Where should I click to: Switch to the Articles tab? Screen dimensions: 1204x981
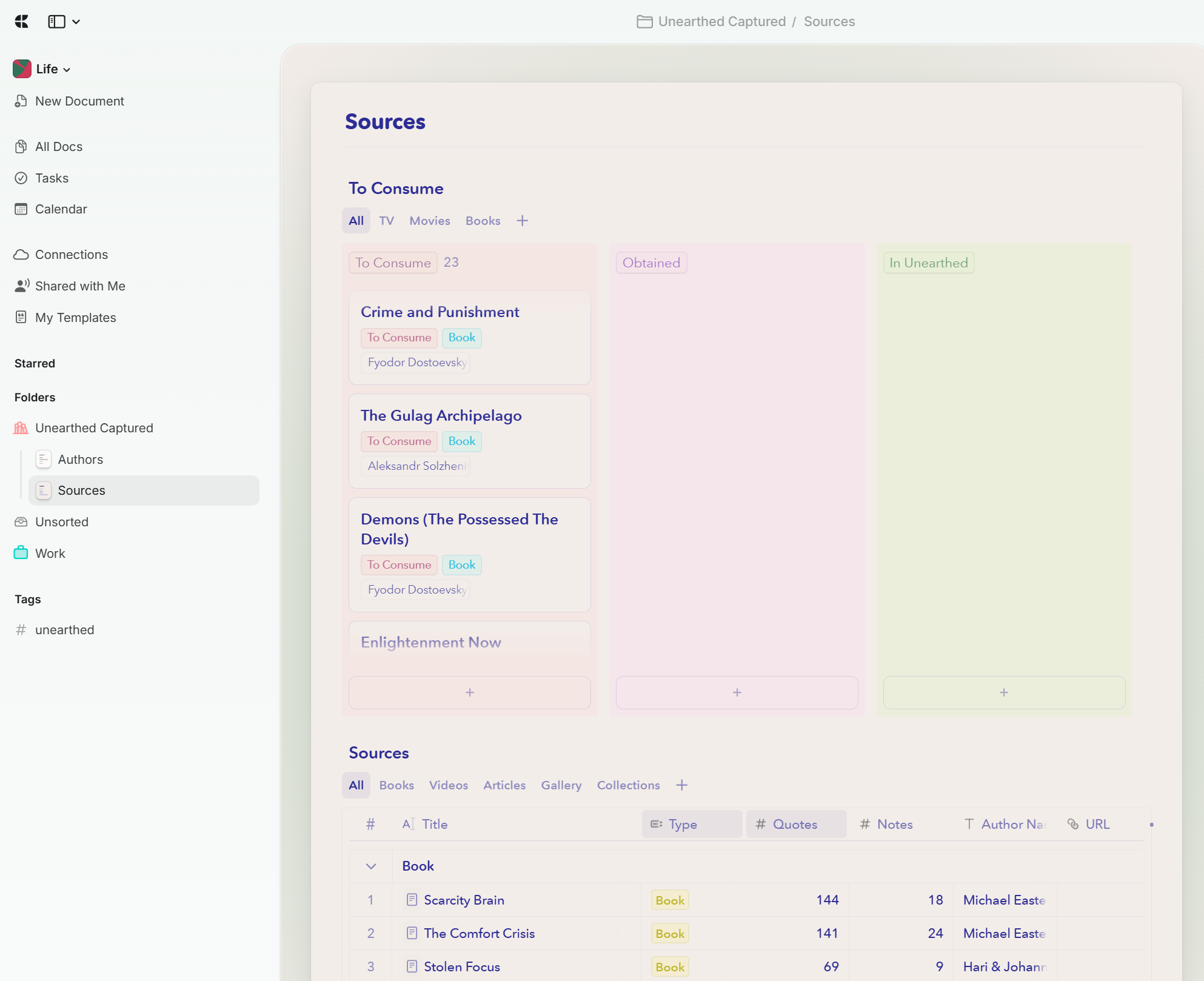click(504, 785)
